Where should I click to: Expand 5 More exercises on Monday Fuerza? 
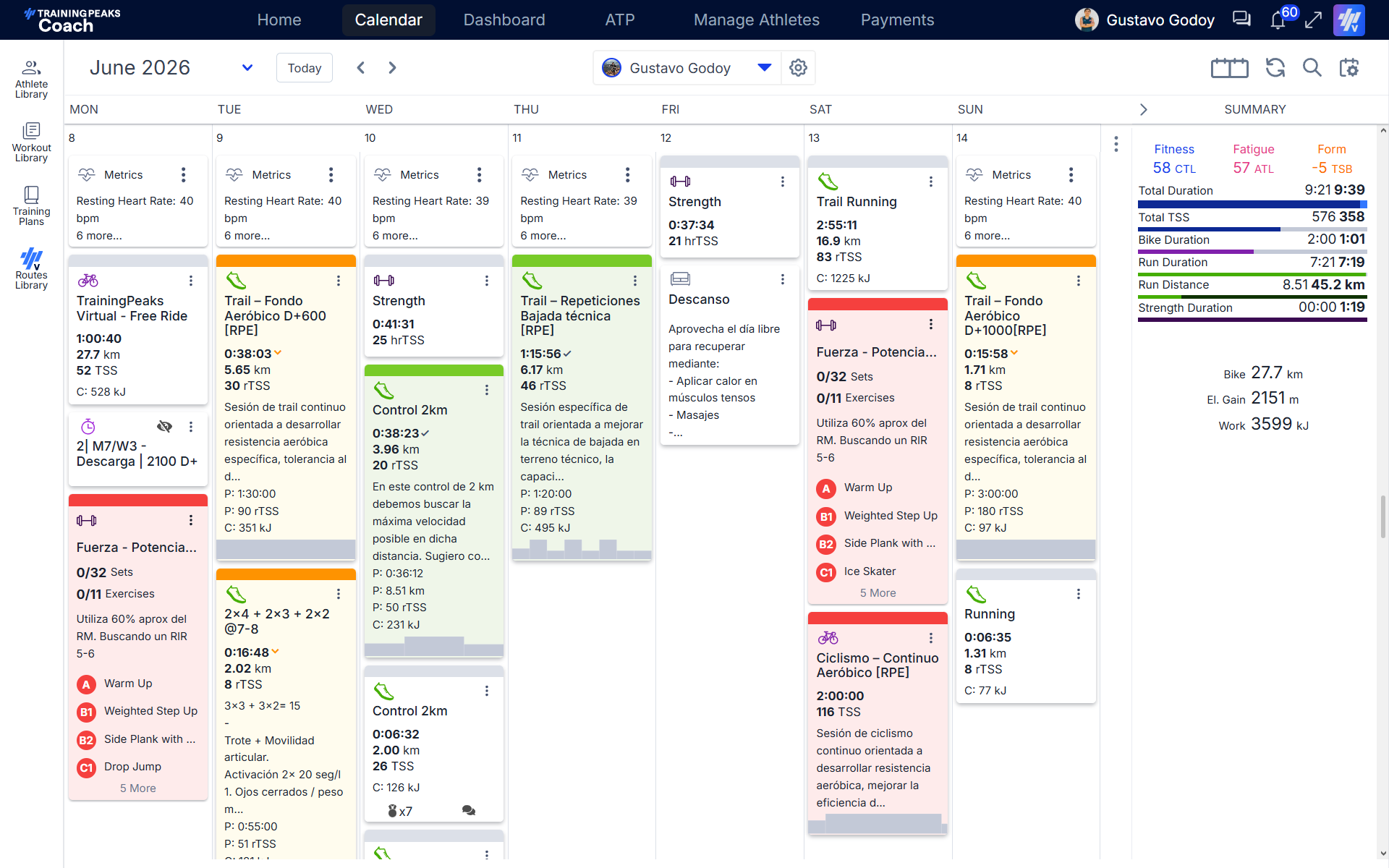pos(137,788)
